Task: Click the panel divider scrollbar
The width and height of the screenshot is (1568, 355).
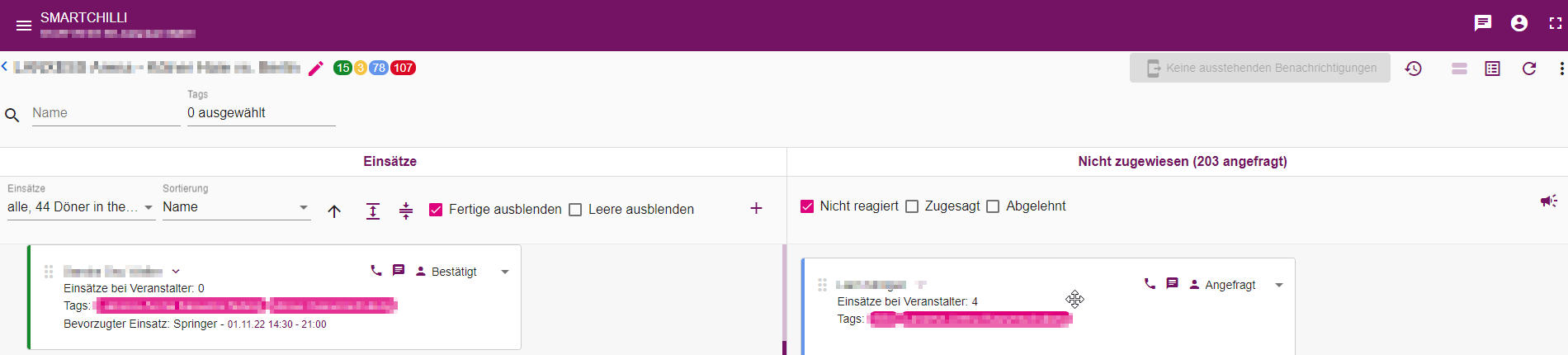Action: (x=784, y=299)
